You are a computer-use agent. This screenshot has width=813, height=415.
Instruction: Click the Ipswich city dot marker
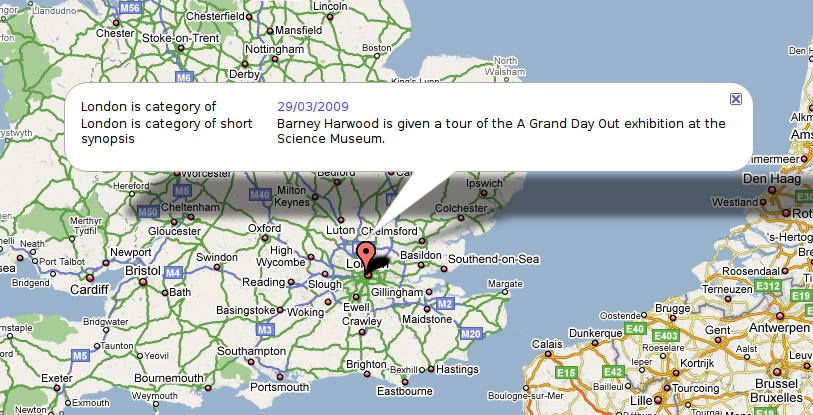[x=484, y=193]
